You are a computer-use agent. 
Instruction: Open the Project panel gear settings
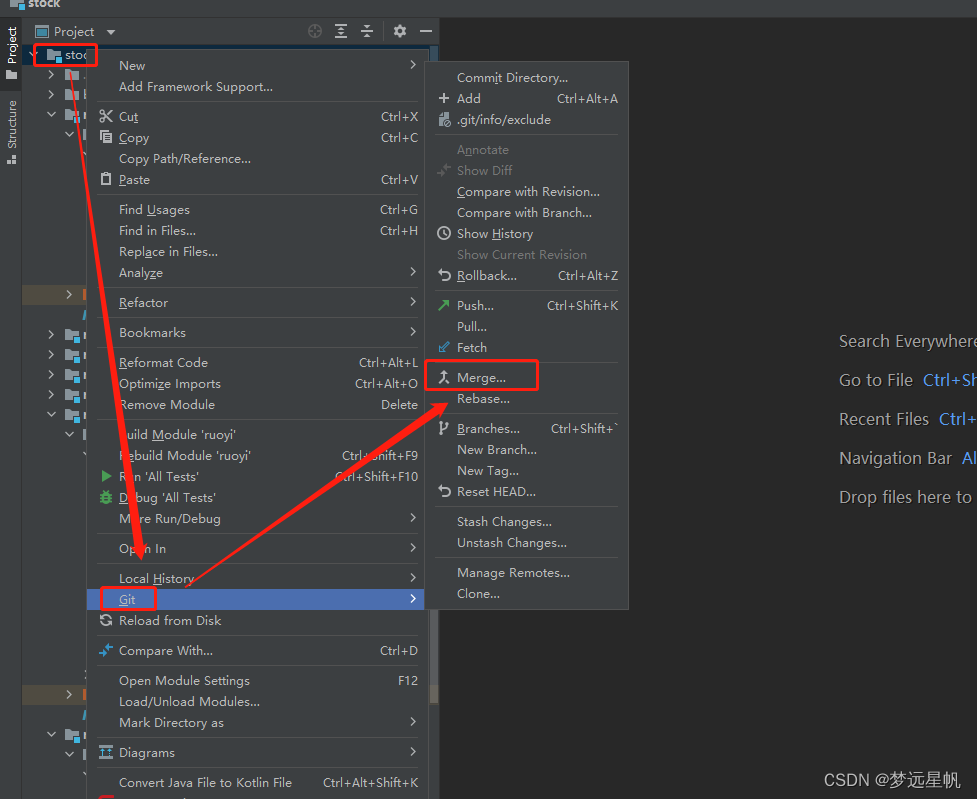(x=400, y=31)
